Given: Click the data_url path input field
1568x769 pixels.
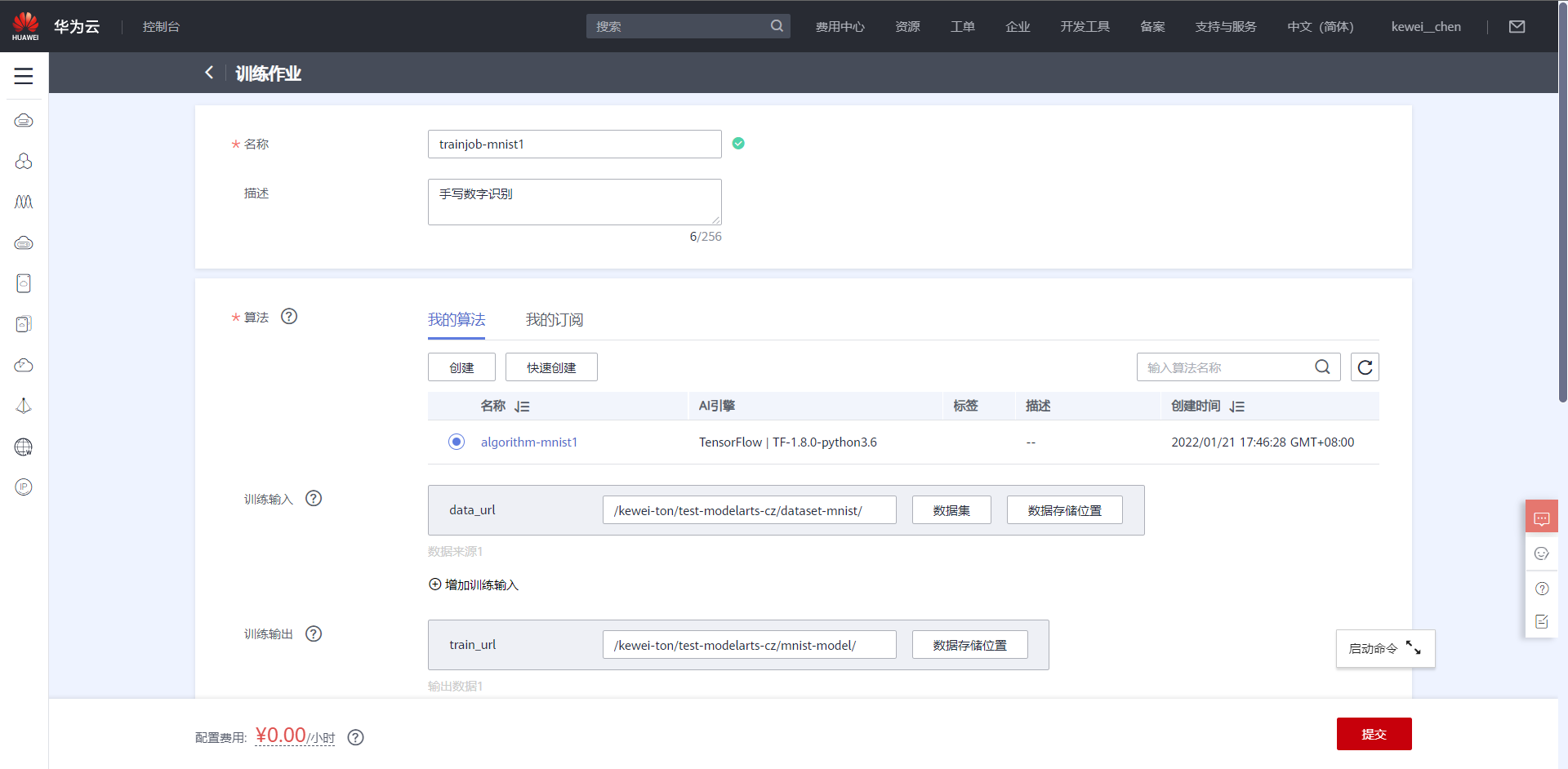Looking at the screenshot, I should 749,510.
